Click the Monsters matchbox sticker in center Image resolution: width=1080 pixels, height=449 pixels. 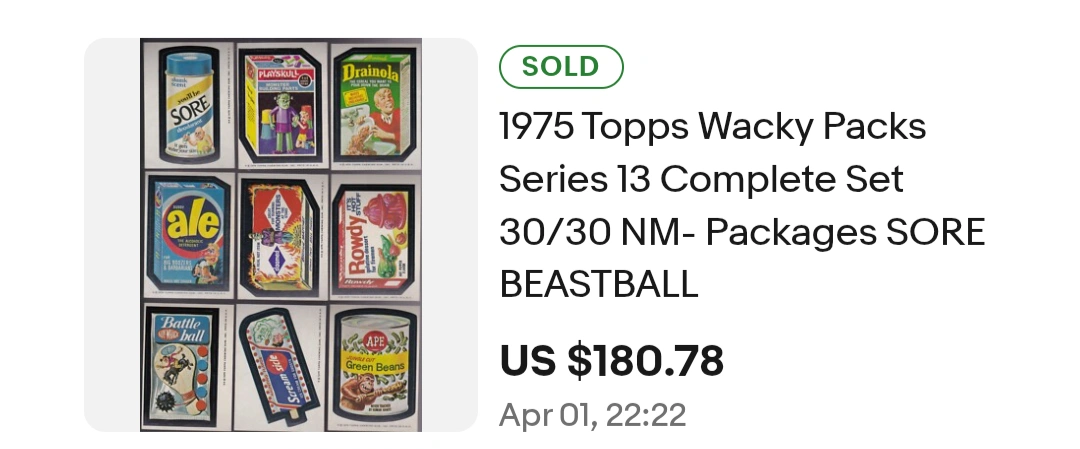[281, 237]
